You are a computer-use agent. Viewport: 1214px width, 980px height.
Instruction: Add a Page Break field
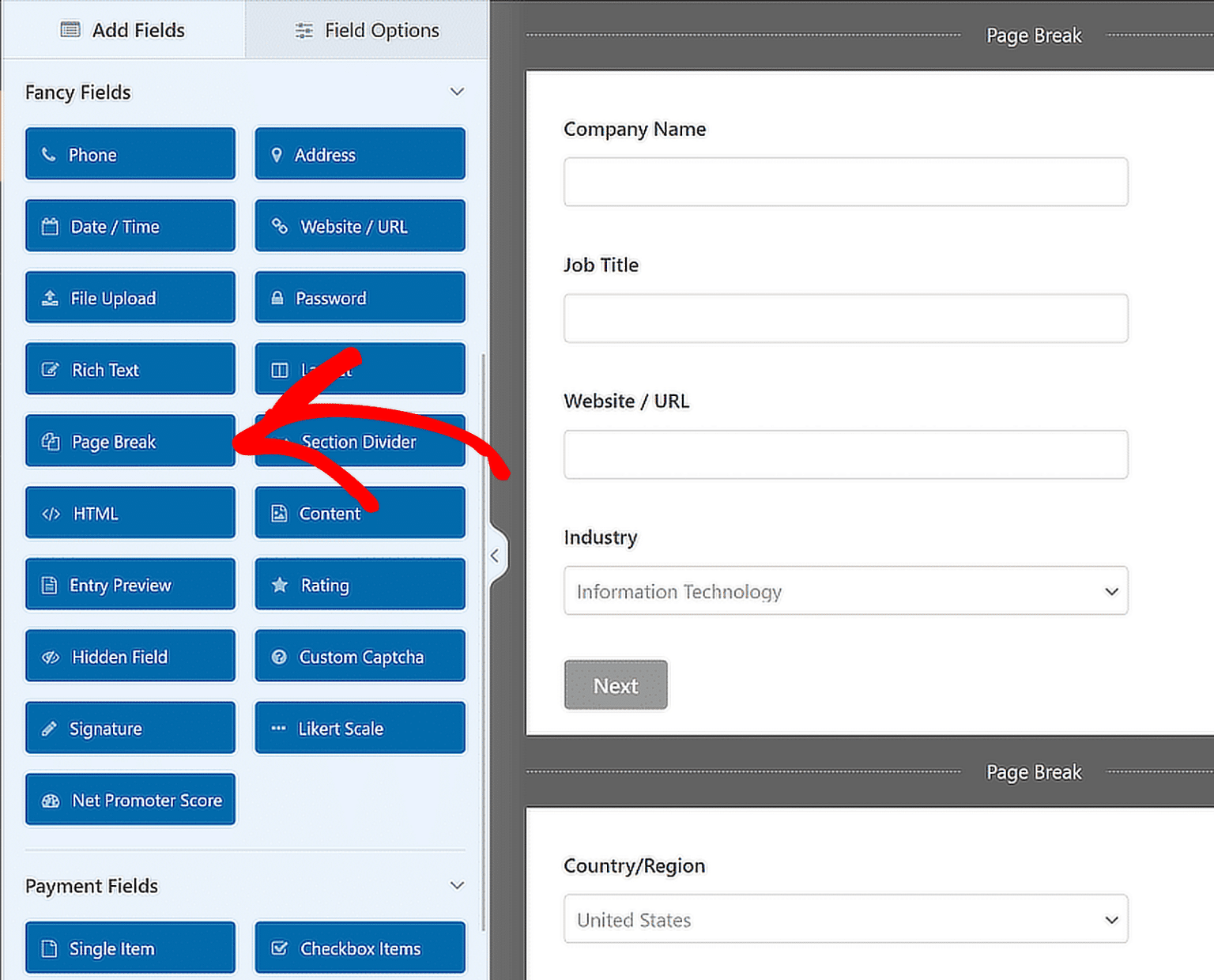point(130,441)
